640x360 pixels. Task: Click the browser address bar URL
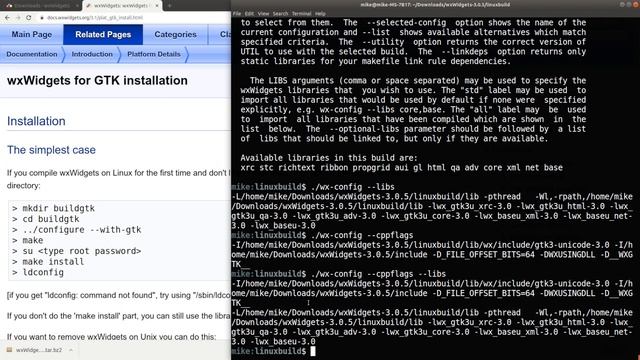95,18
